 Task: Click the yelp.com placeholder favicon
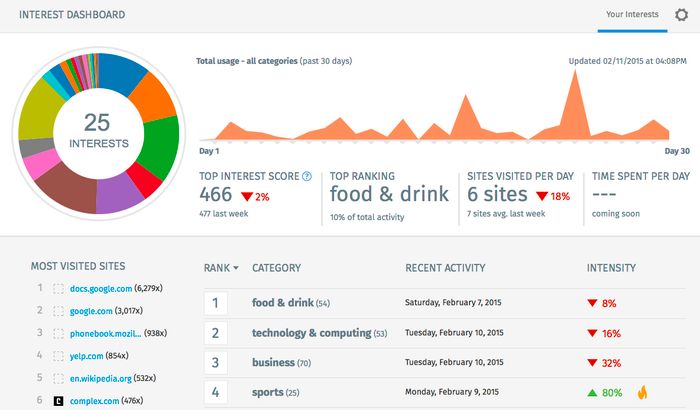point(58,355)
